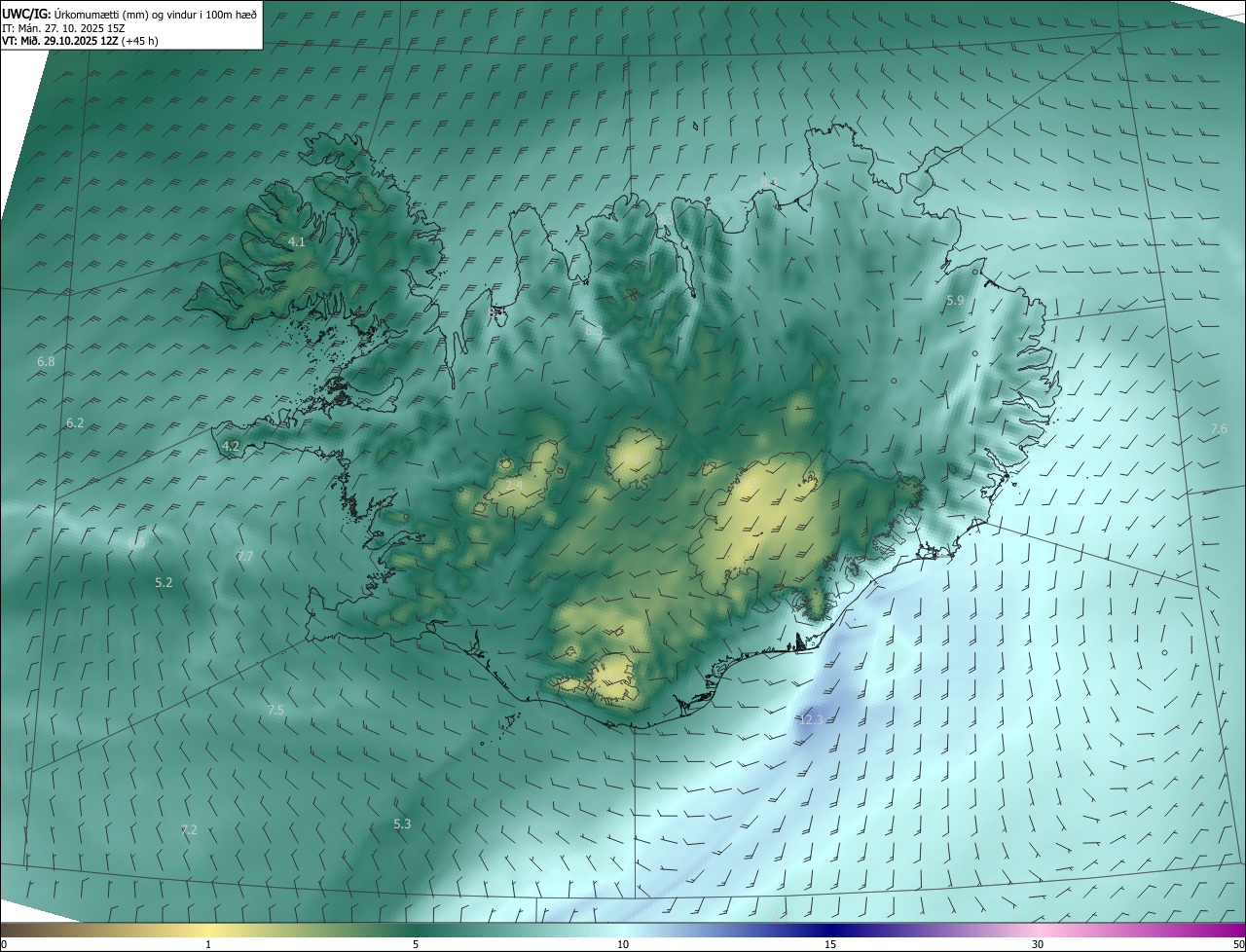This screenshot has width=1246, height=952.
Task: Click the 6.2 precipitable water value
Action: (75, 423)
